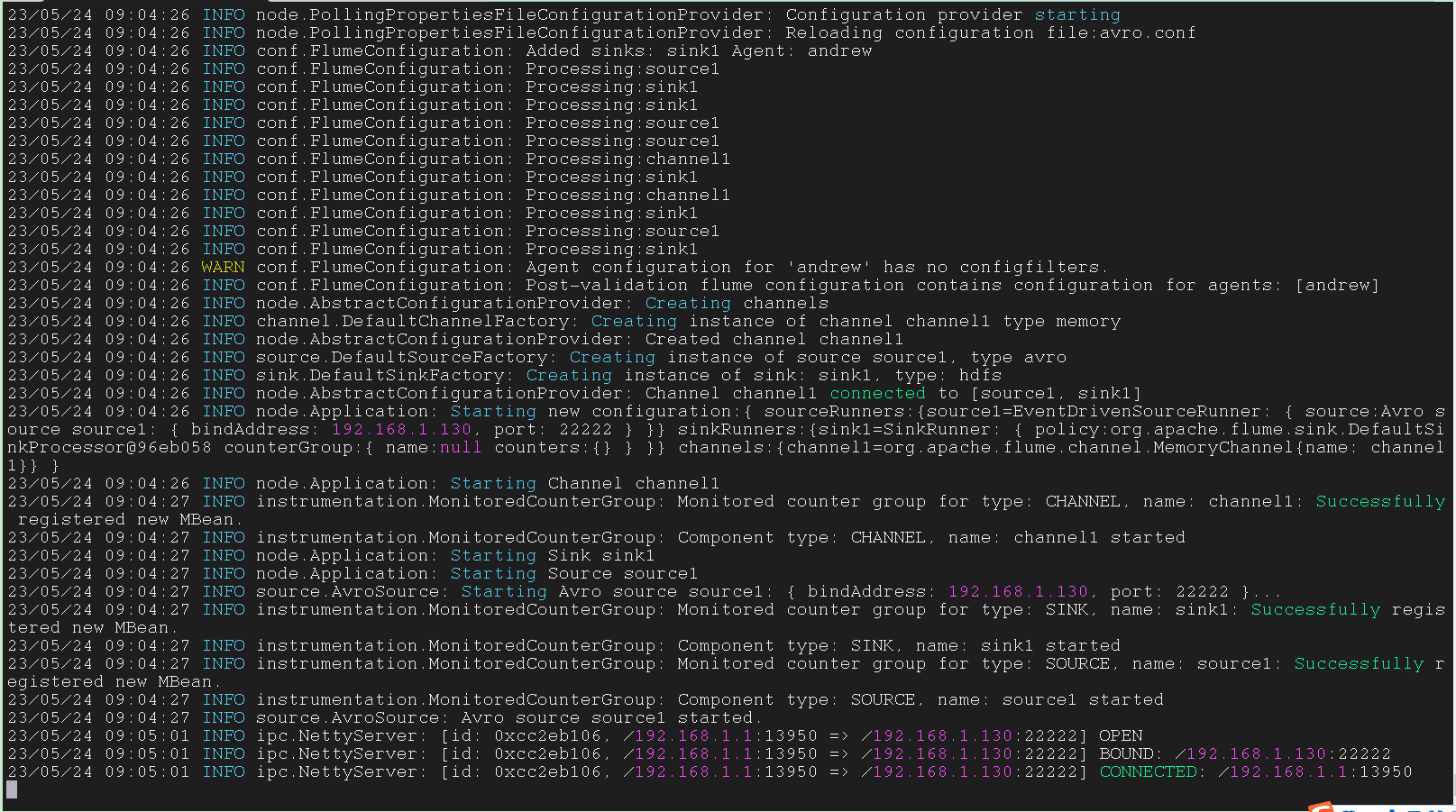Click the blue 'starting' word on first line
The image size is (1456, 812).
point(1076,14)
